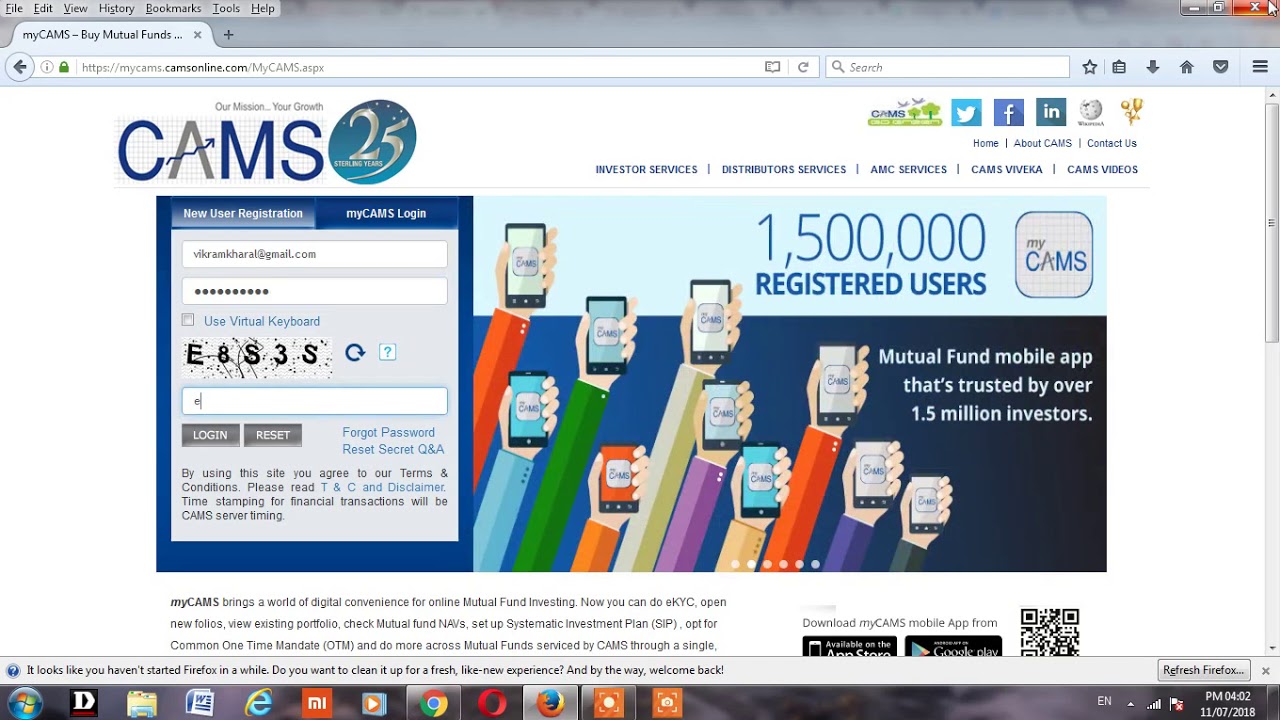Open T & C and Disclaimer link

point(382,487)
